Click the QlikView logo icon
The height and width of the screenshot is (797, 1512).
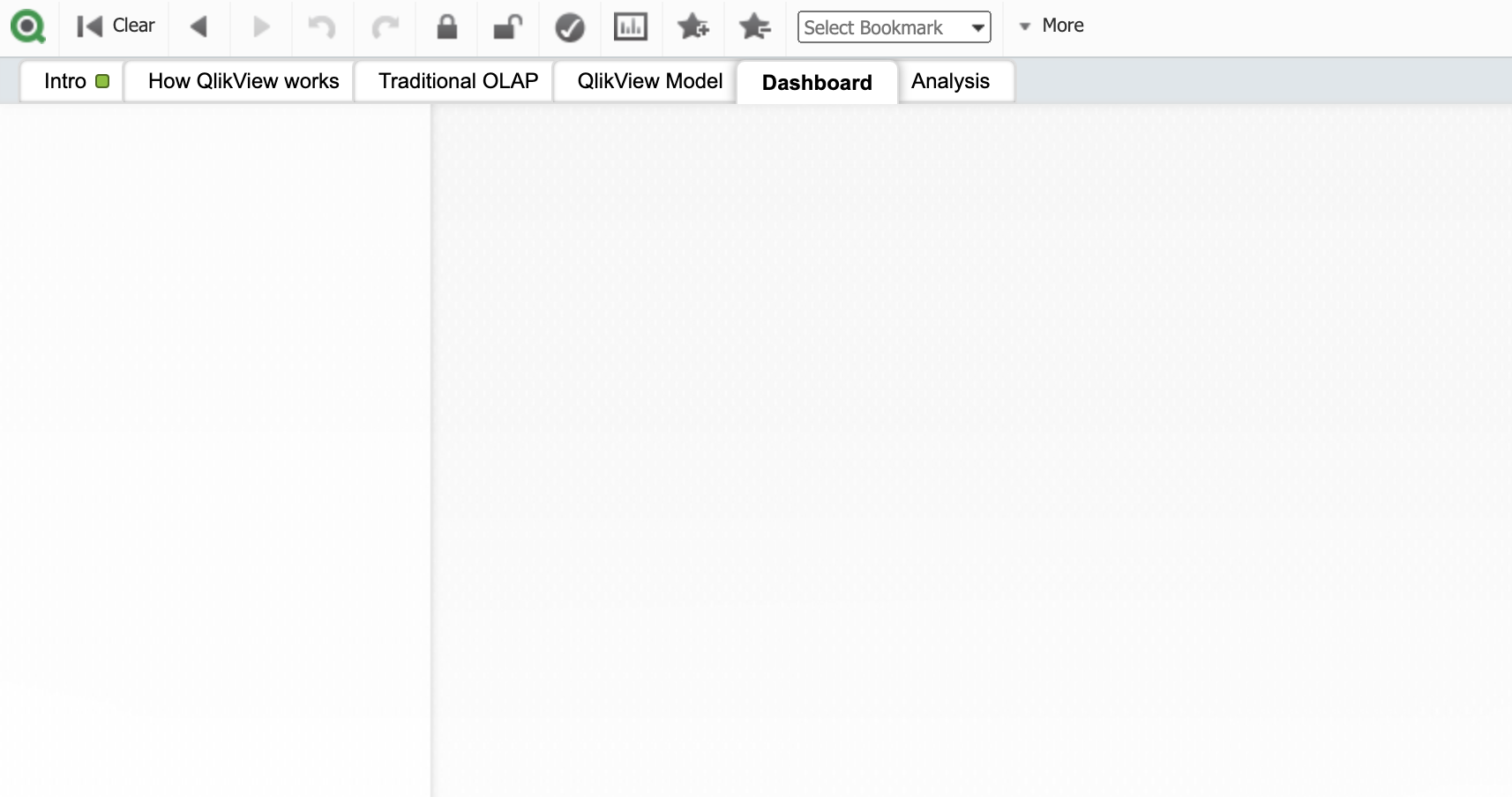pos(27,26)
